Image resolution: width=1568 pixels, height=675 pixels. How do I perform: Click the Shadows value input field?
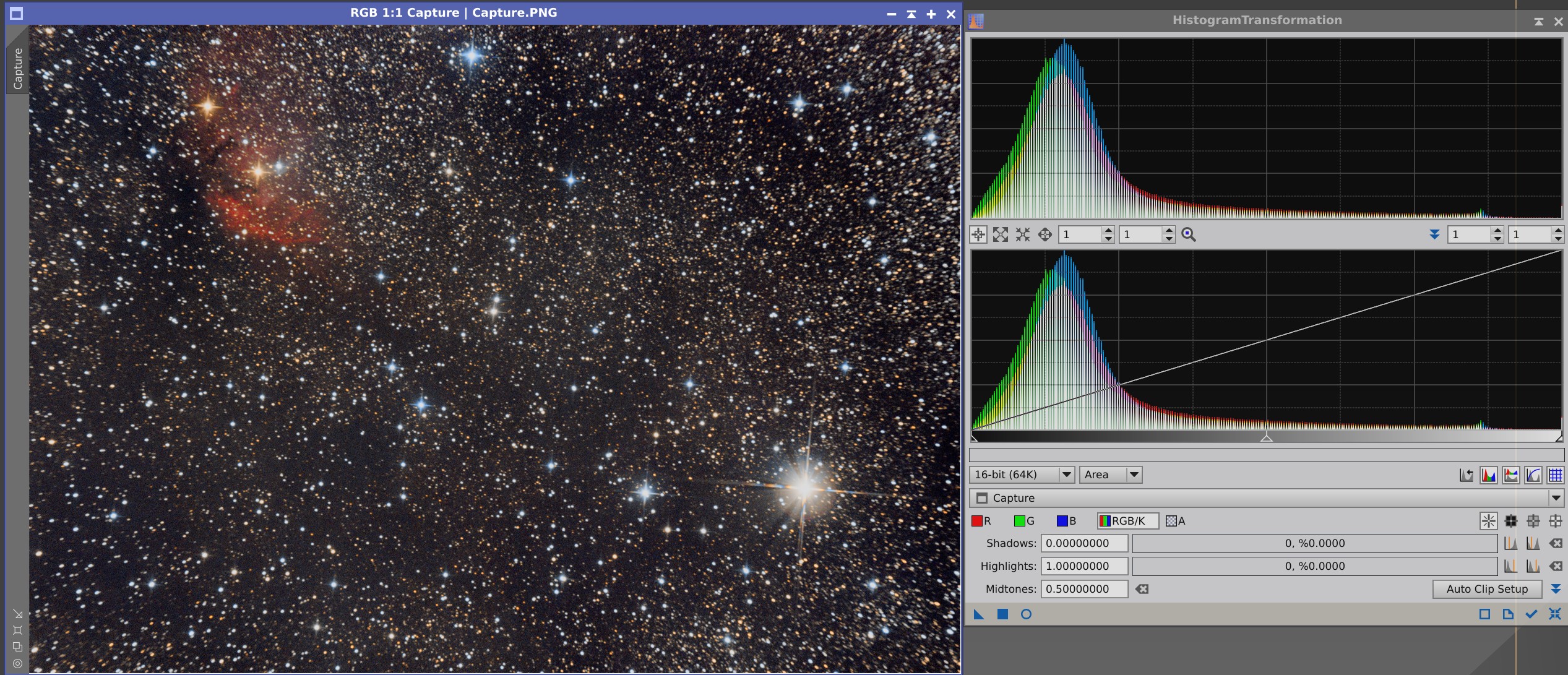click(x=1084, y=543)
